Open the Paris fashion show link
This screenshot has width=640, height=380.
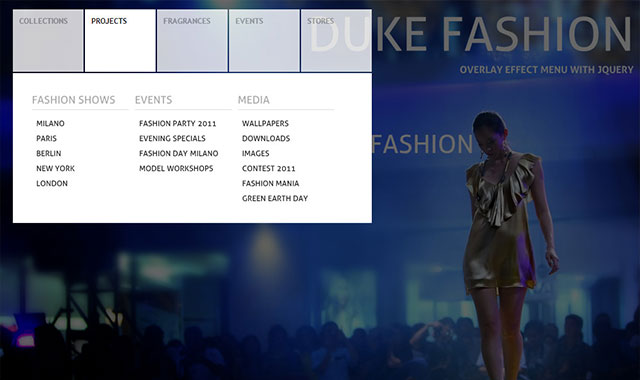pos(47,138)
